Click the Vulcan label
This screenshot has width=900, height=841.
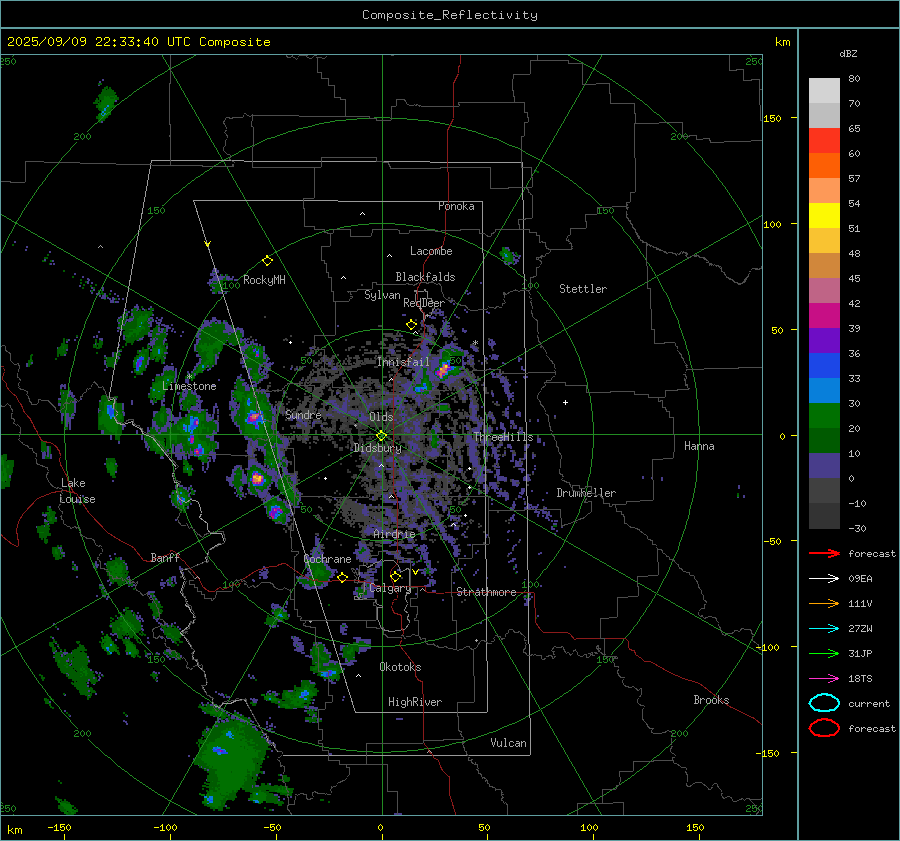coord(508,743)
